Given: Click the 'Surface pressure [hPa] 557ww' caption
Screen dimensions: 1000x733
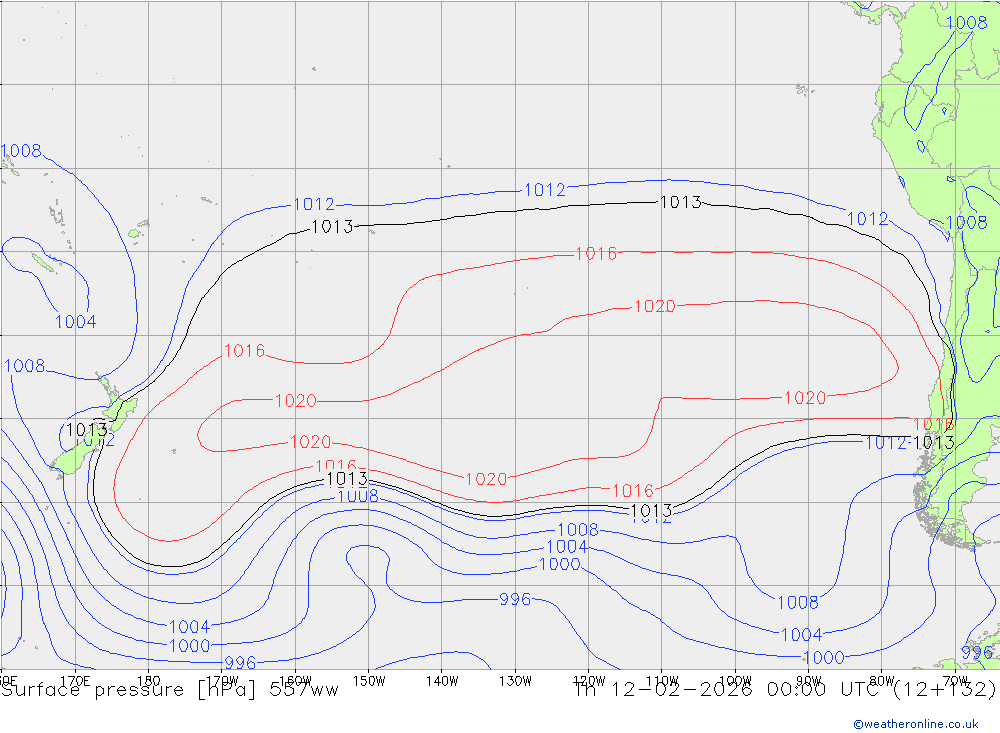Looking at the screenshot, I should (170, 690).
